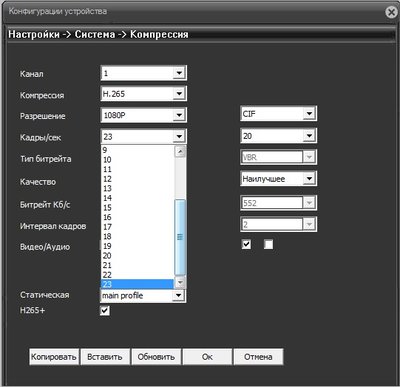This screenshot has width=400, height=387.
Task: Expand the Компрессия H.265 dropdown
Action: pos(144,94)
